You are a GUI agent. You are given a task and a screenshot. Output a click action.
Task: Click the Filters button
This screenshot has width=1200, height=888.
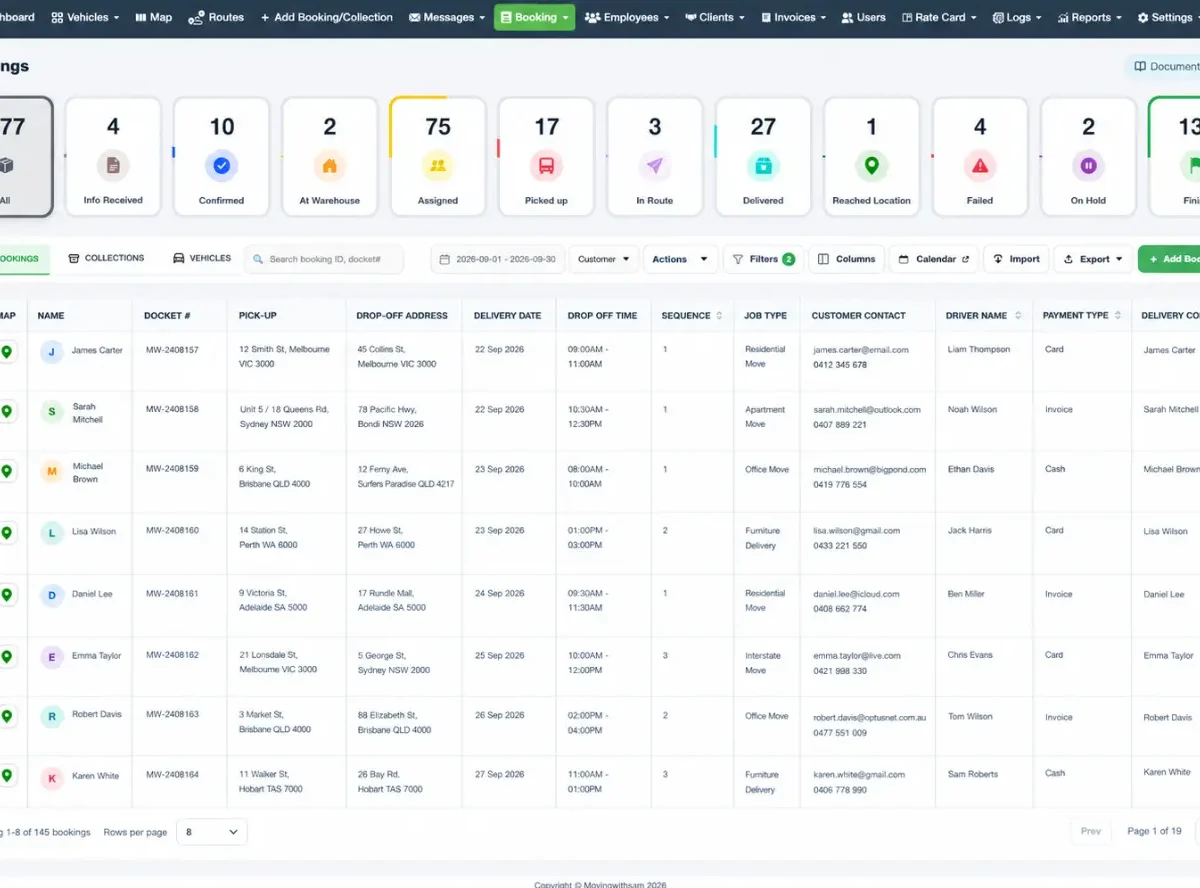763,259
